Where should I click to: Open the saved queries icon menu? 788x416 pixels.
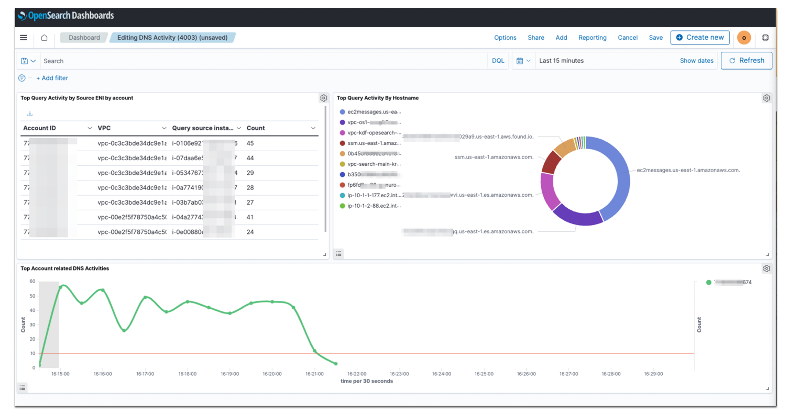[x=28, y=61]
